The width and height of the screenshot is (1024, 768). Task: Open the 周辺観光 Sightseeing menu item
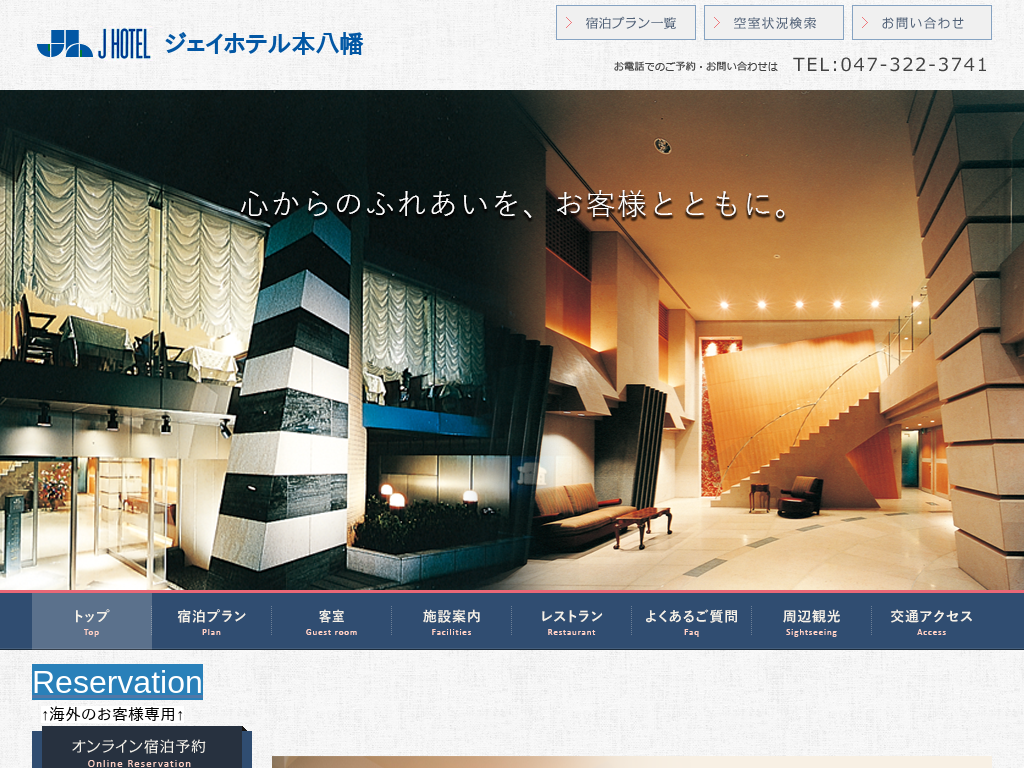(811, 621)
